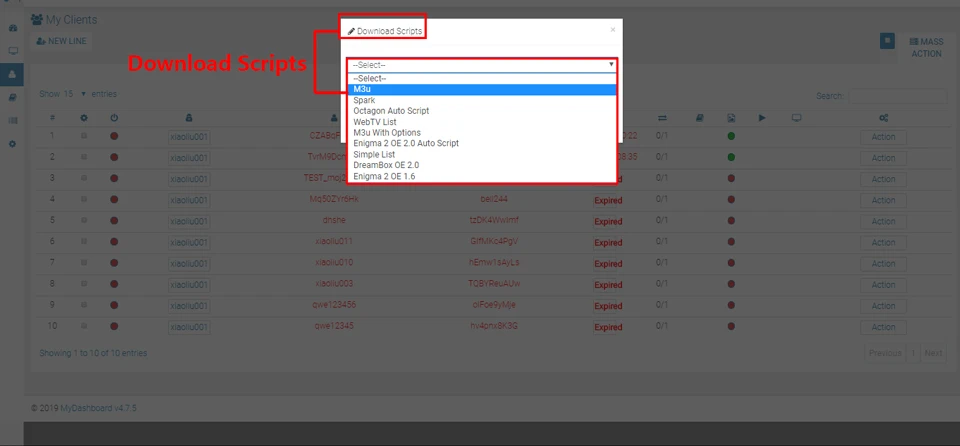Open the settings gear in left sidebar
960x446 pixels.
coord(12,144)
